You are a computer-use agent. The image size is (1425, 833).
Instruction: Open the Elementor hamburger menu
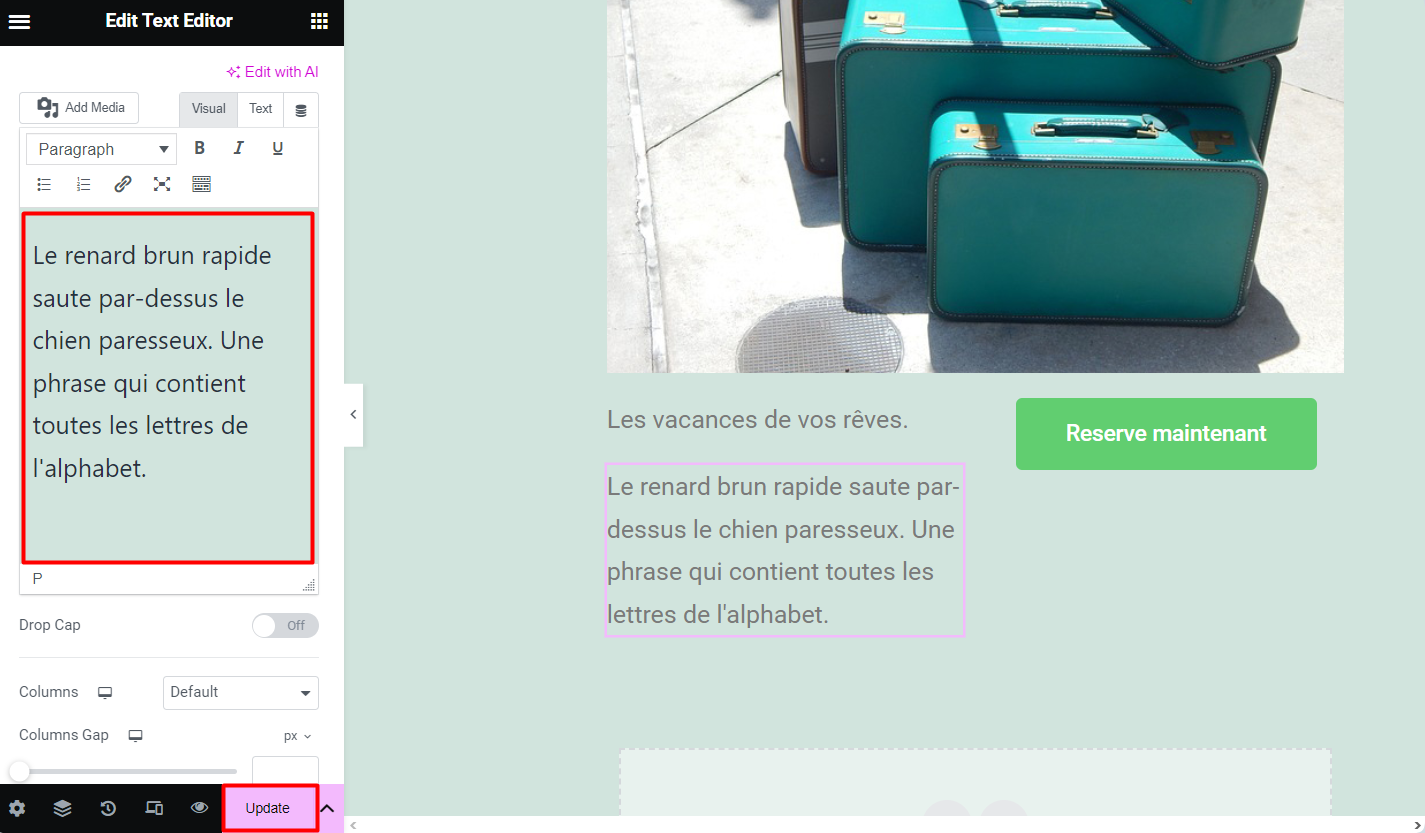19,22
